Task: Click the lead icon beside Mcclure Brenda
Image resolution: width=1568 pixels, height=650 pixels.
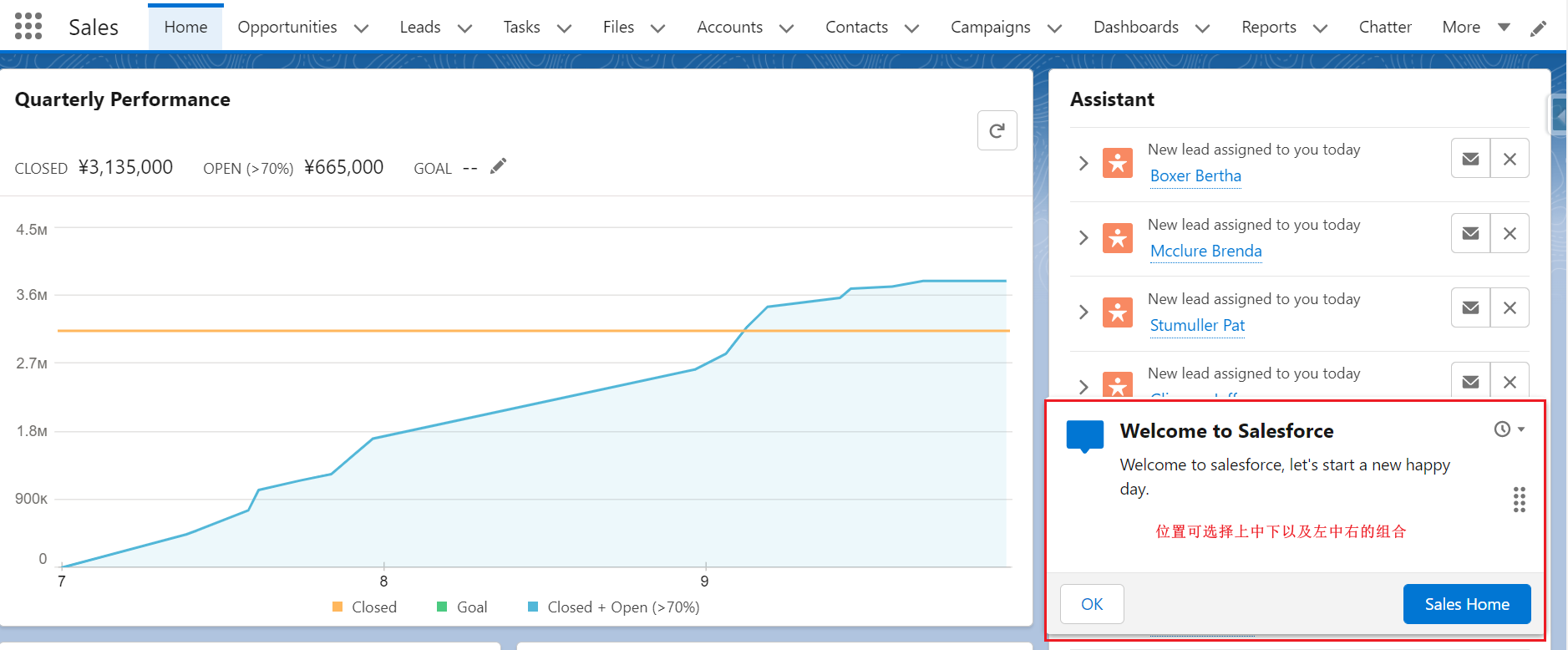Action: 1118,238
